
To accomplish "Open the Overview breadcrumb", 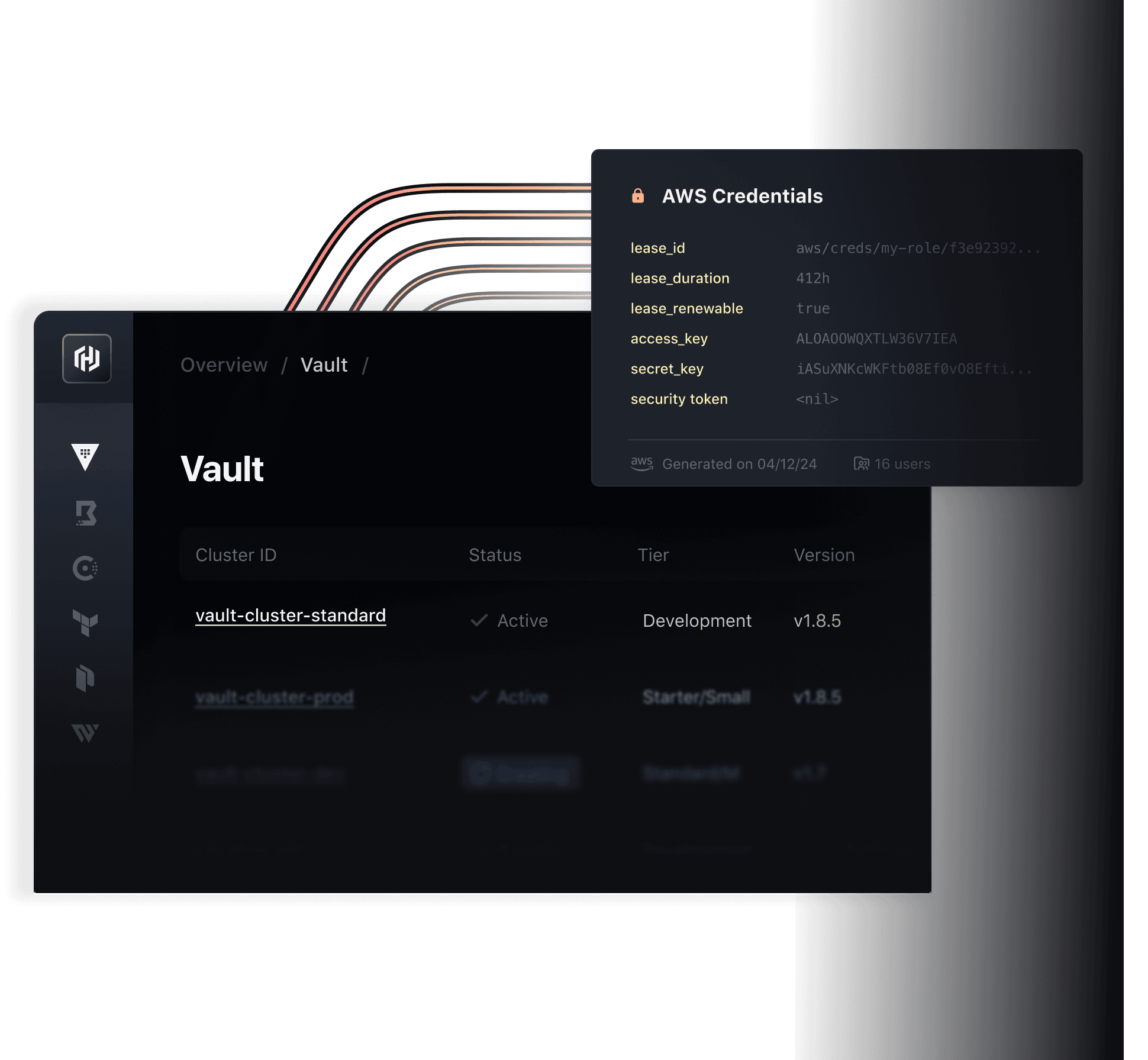I will point(224,365).
